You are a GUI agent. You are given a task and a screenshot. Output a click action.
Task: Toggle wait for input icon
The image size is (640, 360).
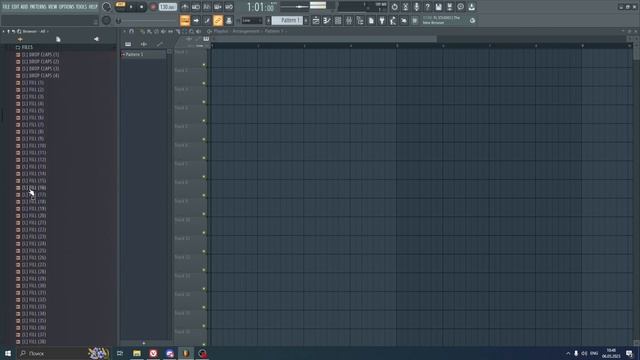pyautogui.click(x=196, y=7)
